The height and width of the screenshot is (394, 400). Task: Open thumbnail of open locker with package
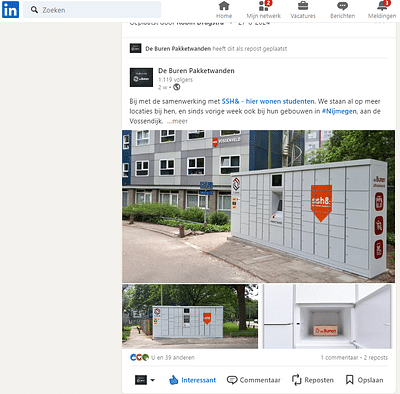click(x=327, y=316)
